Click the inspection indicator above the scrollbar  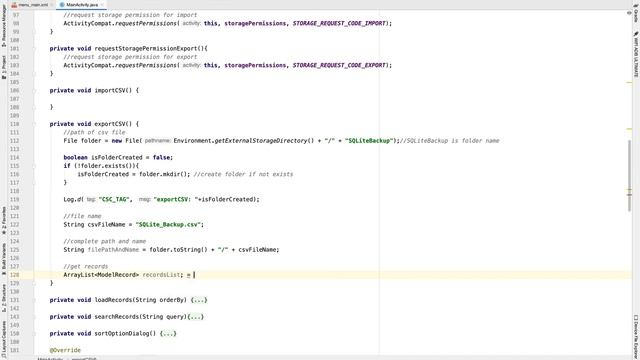[x=629, y=13]
